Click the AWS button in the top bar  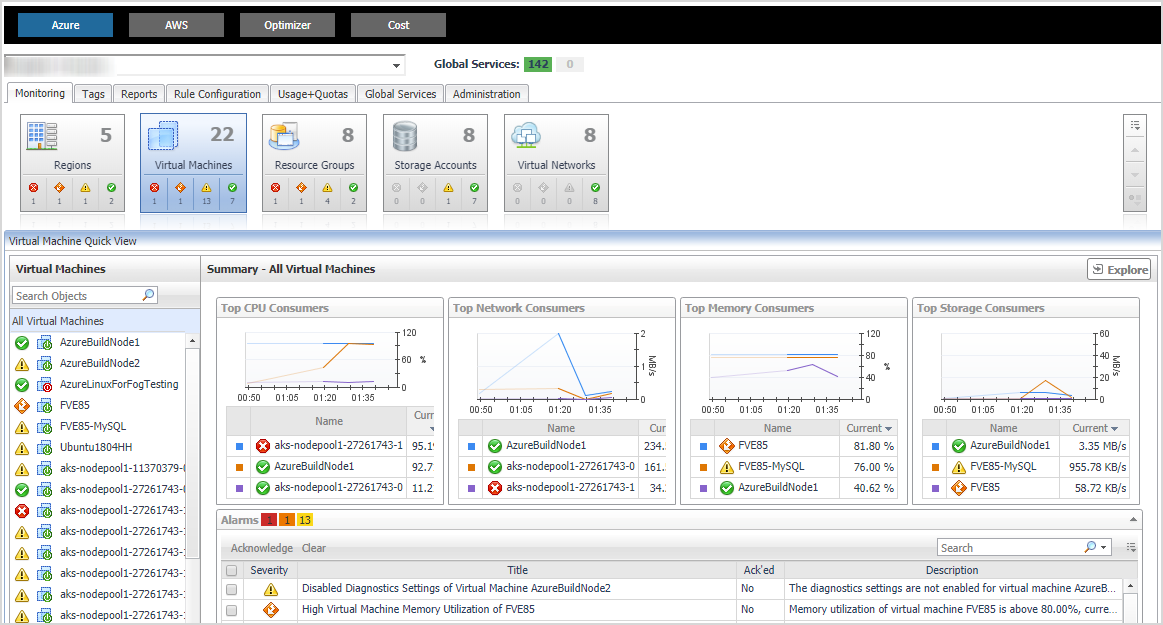click(177, 24)
